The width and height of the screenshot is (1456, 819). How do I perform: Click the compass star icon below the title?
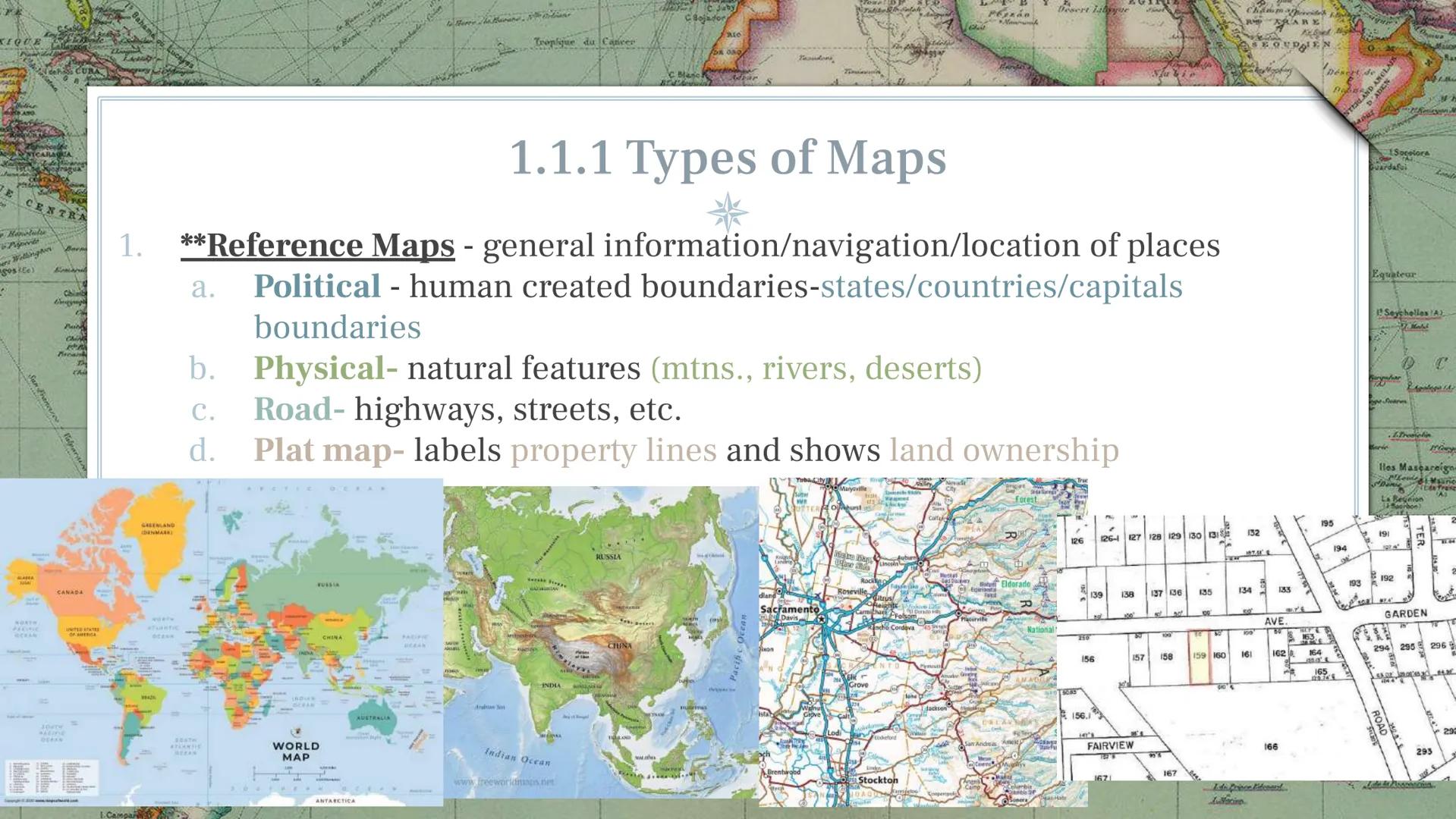(x=728, y=212)
